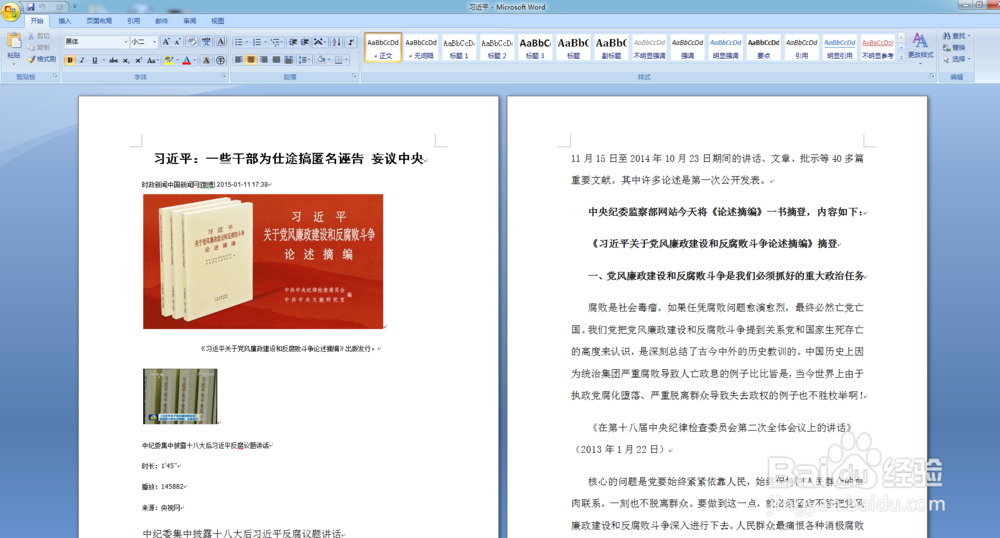Toggle bold formatting
This screenshot has height=538, width=1000.
70,61
